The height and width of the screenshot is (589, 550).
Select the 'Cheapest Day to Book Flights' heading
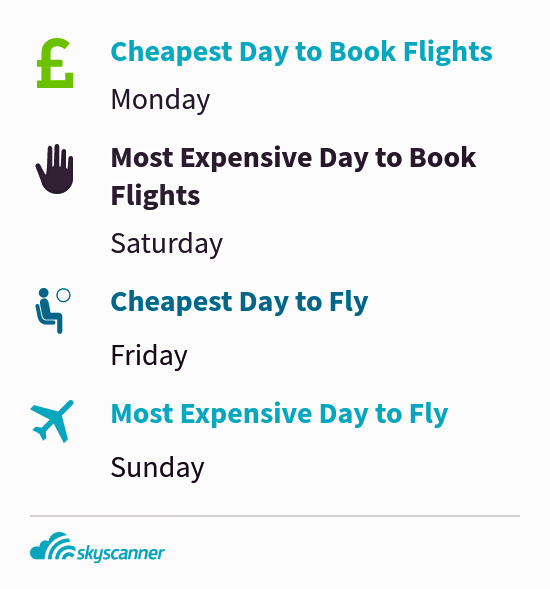point(301,52)
